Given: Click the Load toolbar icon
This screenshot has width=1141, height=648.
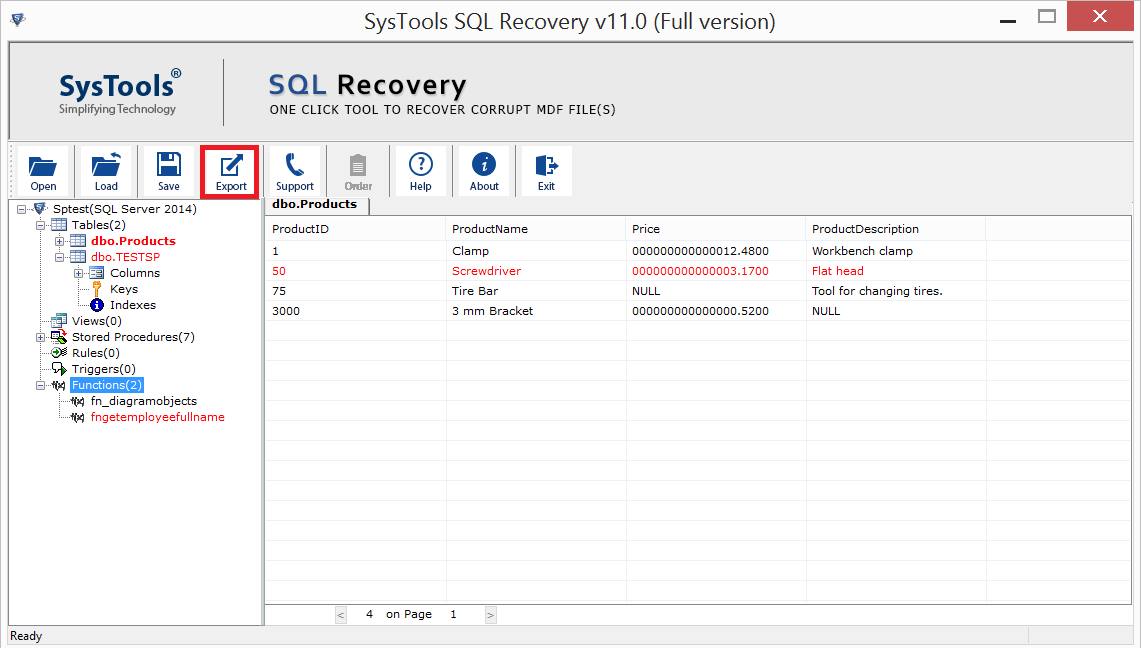Looking at the screenshot, I should 106,171.
